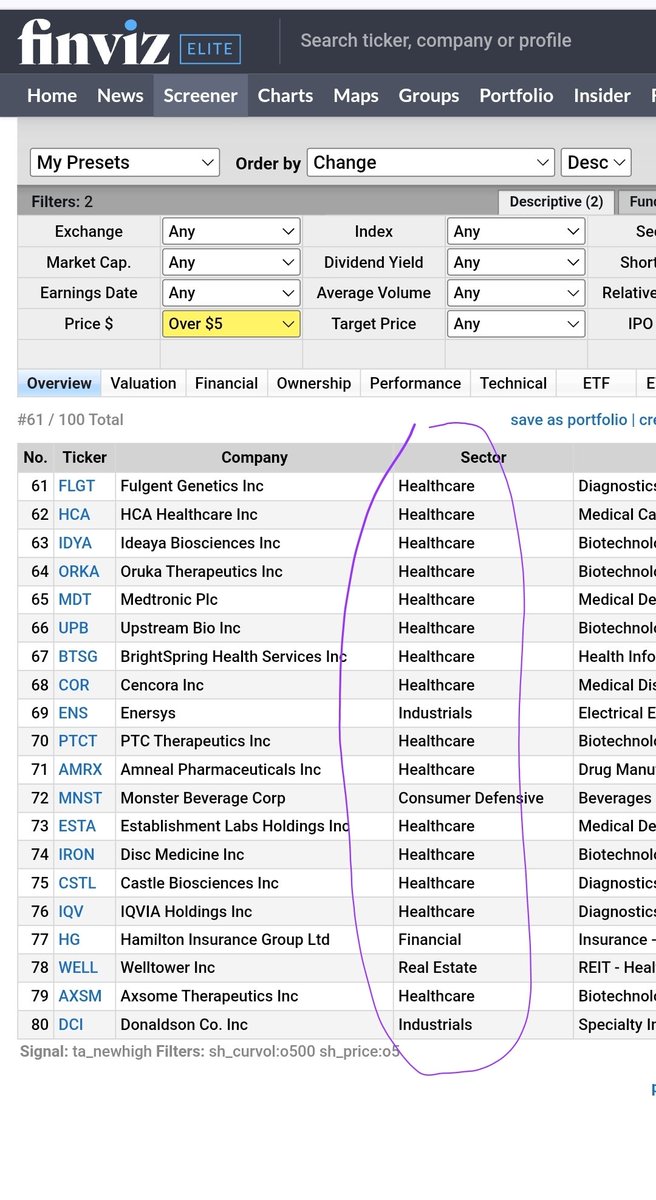
Task: Open the Exchange filter dropdown
Action: click(231, 231)
